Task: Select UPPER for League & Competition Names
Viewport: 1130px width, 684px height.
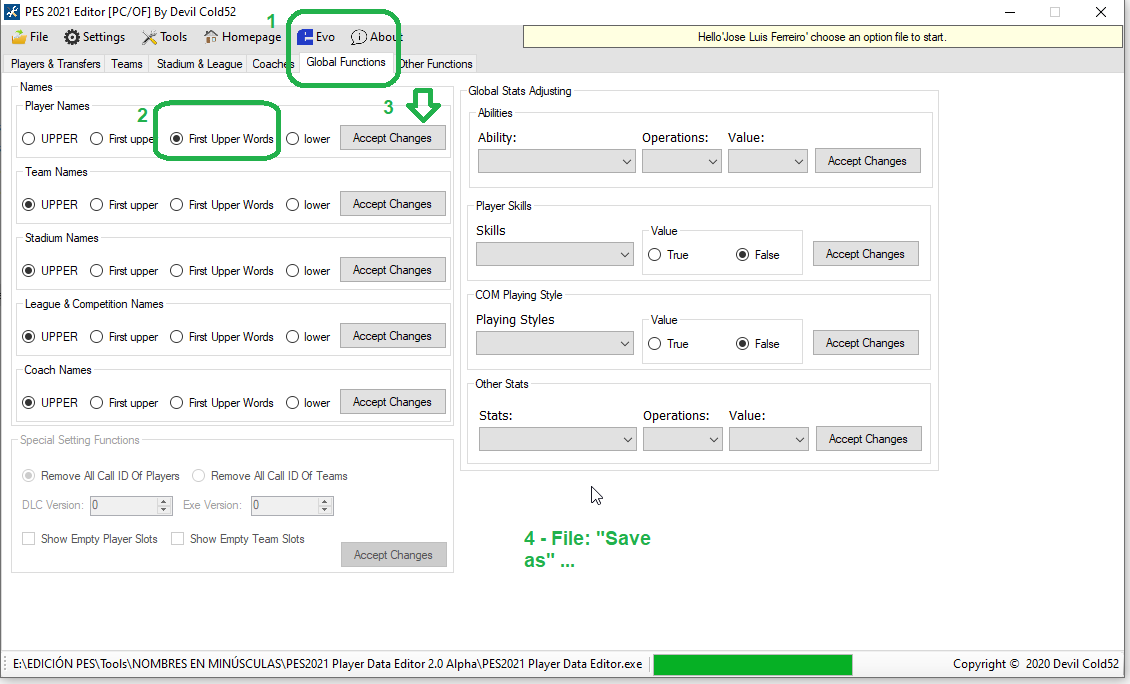Action: 50,337
